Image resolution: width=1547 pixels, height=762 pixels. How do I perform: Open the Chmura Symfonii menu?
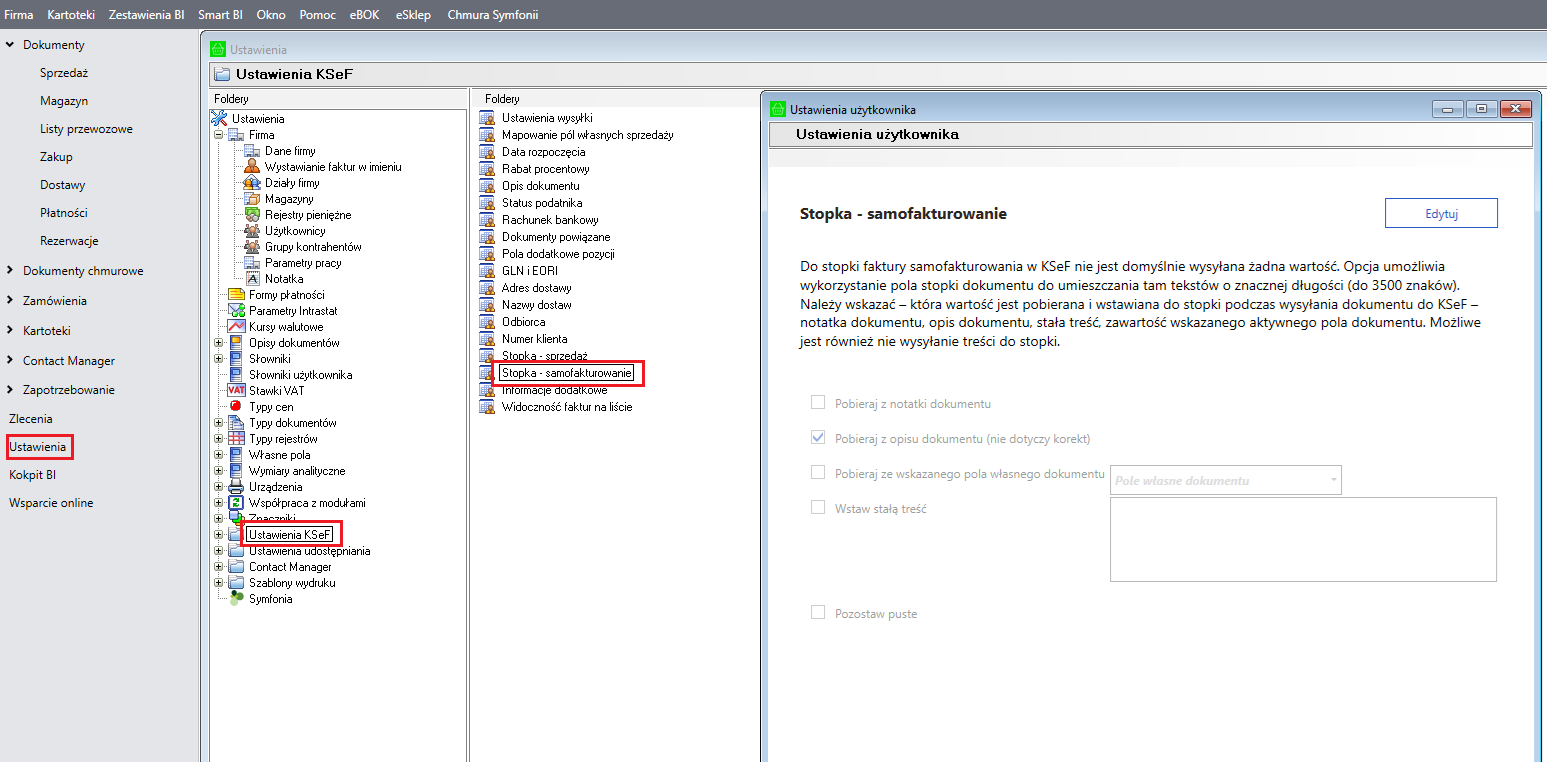tap(493, 15)
